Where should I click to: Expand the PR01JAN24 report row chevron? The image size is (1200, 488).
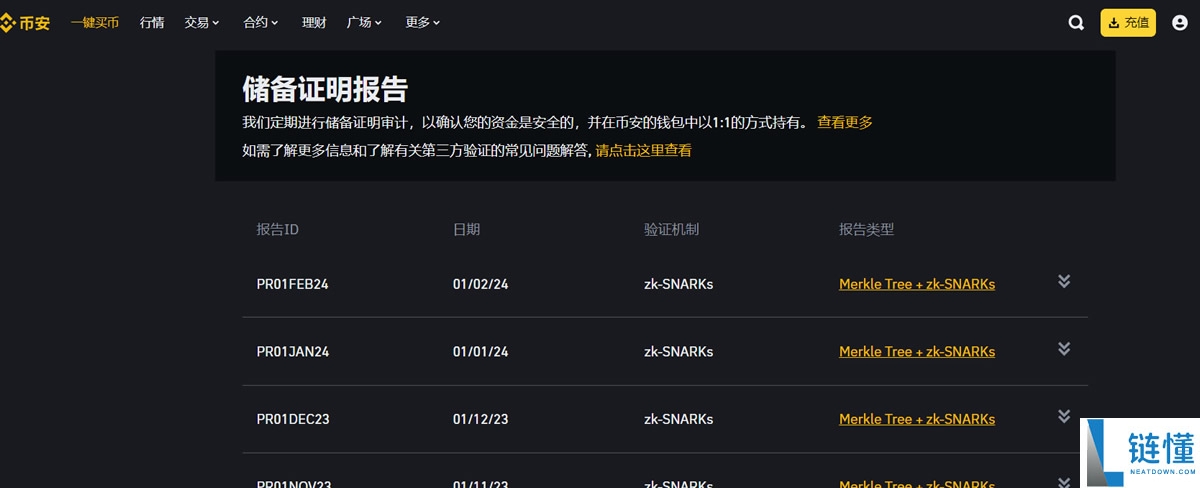pos(1064,349)
